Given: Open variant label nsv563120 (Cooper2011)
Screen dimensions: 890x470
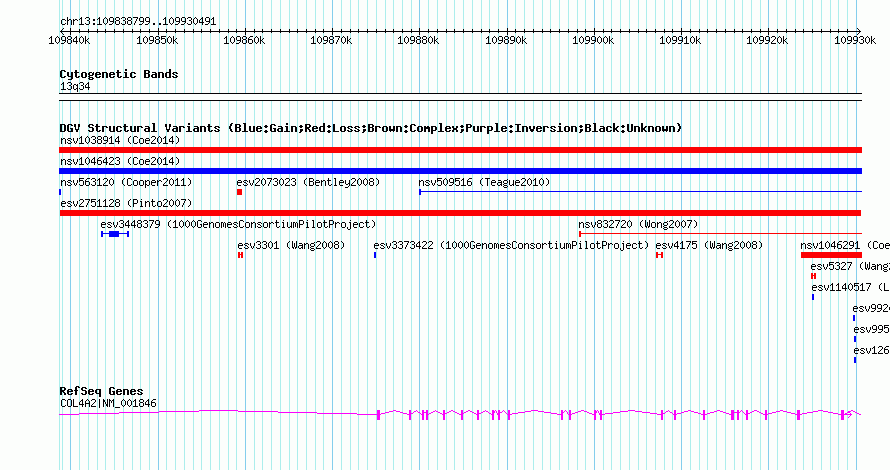Looking at the screenshot, I should click(126, 182).
